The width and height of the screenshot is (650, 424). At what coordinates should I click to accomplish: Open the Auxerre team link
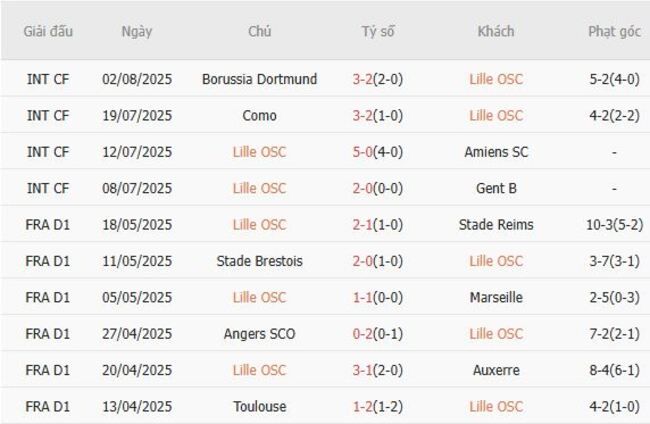tap(496, 370)
